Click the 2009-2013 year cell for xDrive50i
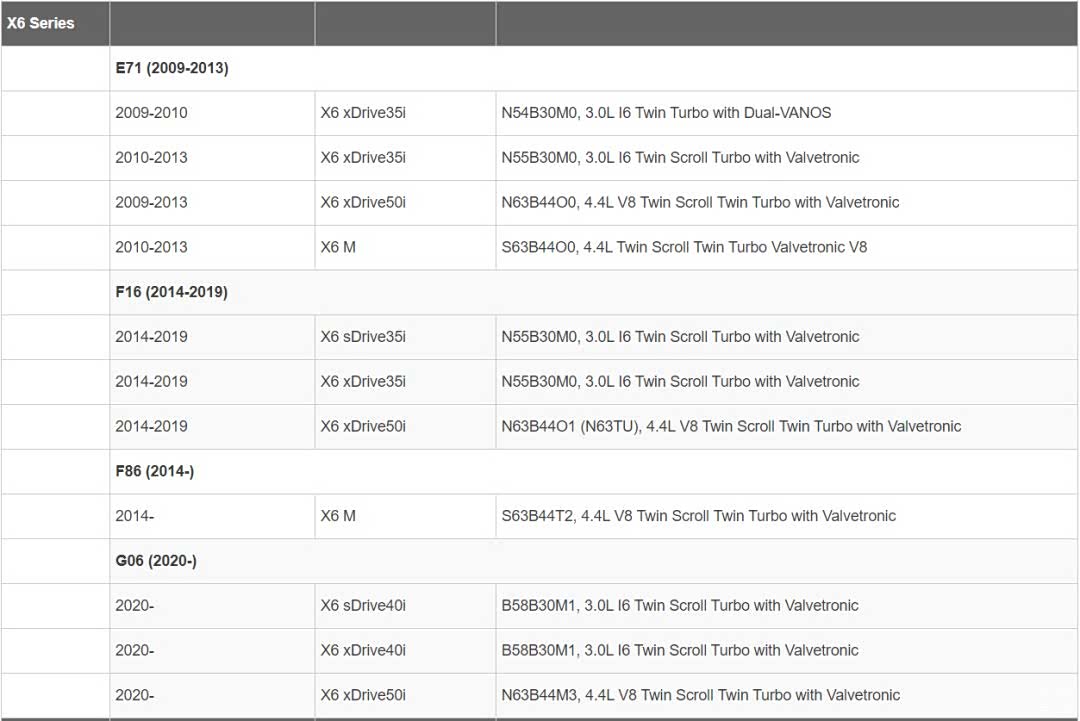Screen dimensions: 1080x721 (x=151, y=202)
